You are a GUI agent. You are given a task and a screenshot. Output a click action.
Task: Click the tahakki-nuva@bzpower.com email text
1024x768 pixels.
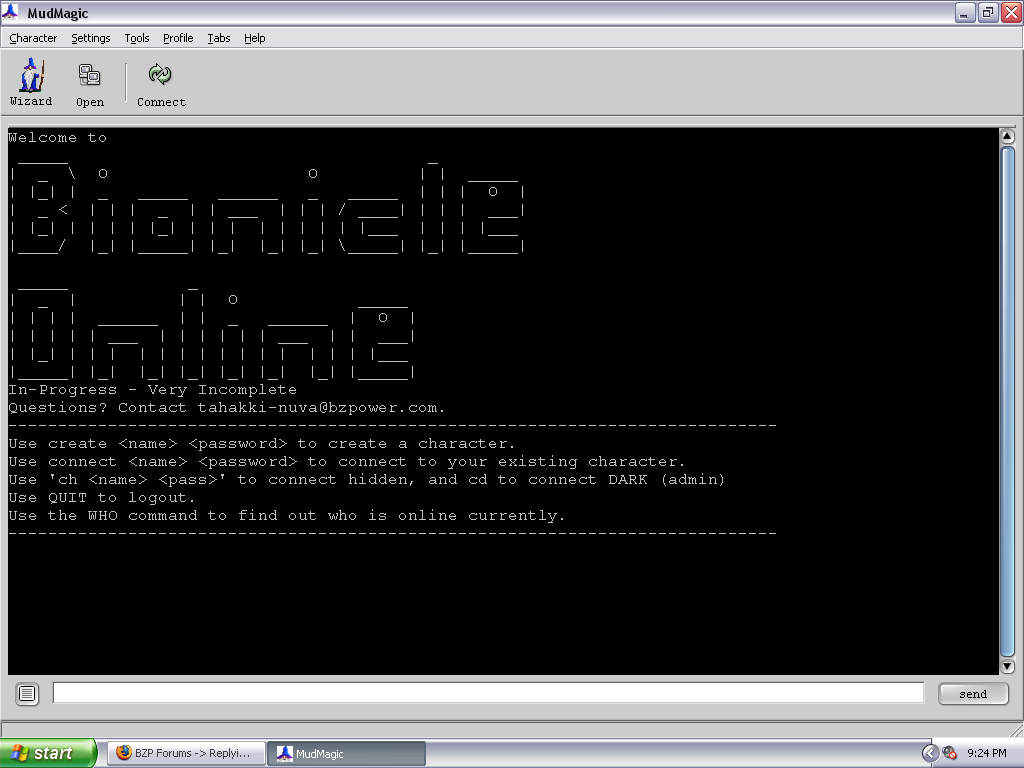(x=317, y=408)
